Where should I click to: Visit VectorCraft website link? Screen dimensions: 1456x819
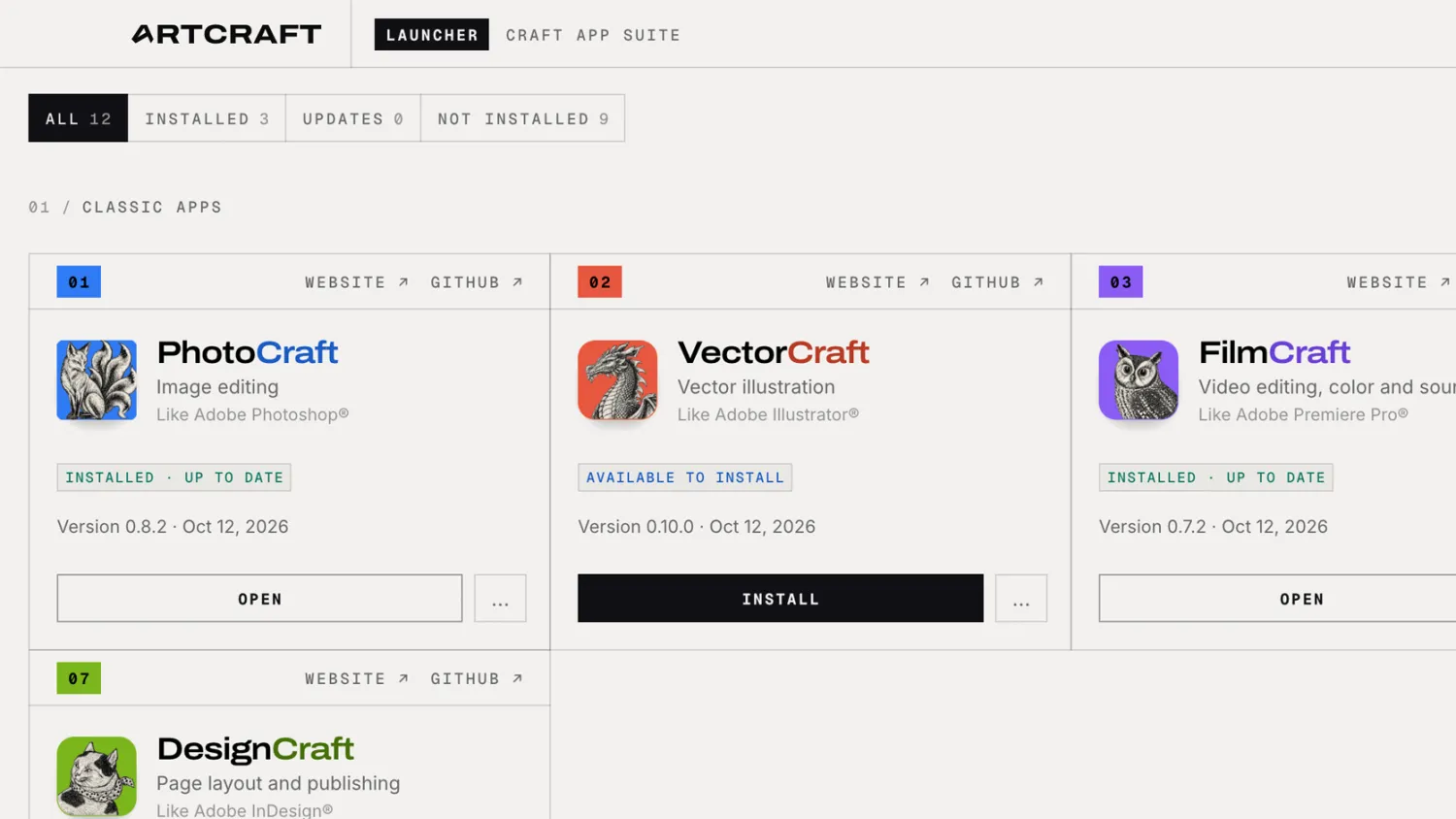[x=878, y=282]
